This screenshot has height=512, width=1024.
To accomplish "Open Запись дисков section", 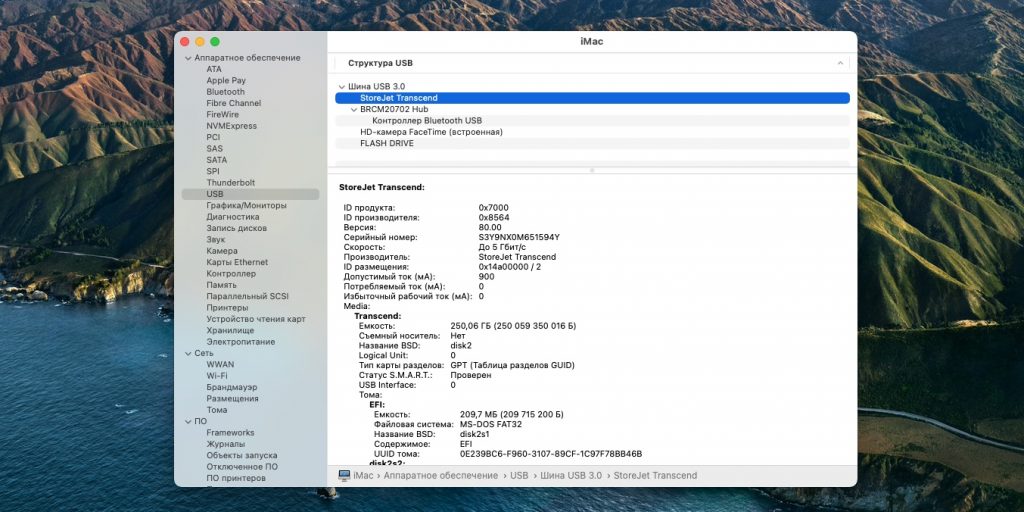I will pos(236,229).
